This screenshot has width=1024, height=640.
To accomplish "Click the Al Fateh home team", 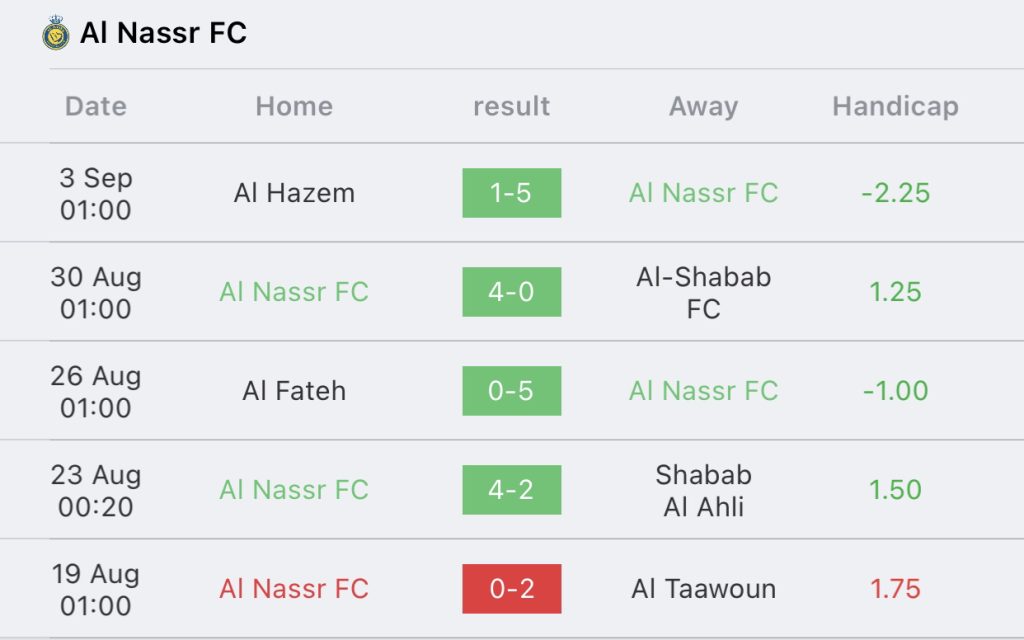I will pyautogui.click(x=294, y=391).
